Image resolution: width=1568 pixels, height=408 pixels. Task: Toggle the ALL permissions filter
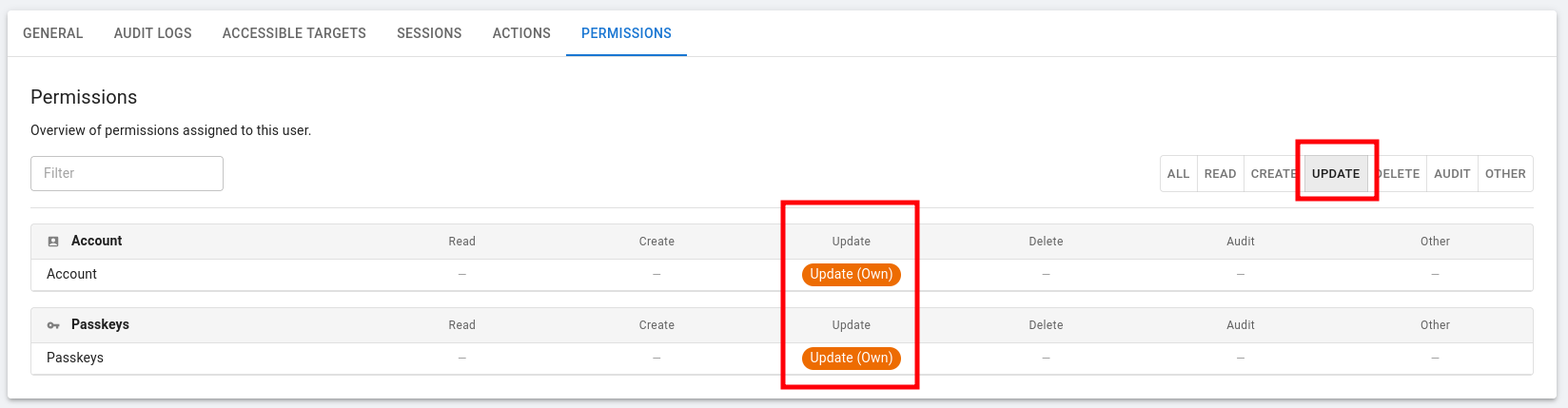click(x=1178, y=174)
